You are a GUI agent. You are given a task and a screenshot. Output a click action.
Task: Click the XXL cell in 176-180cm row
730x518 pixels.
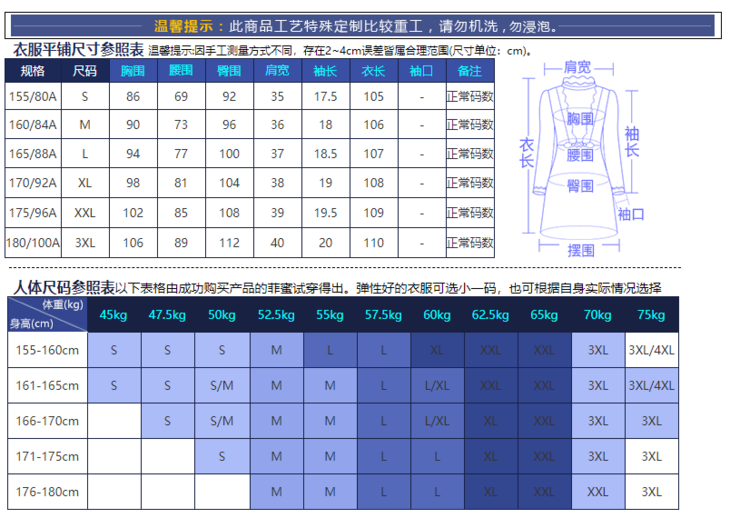(x=597, y=491)
